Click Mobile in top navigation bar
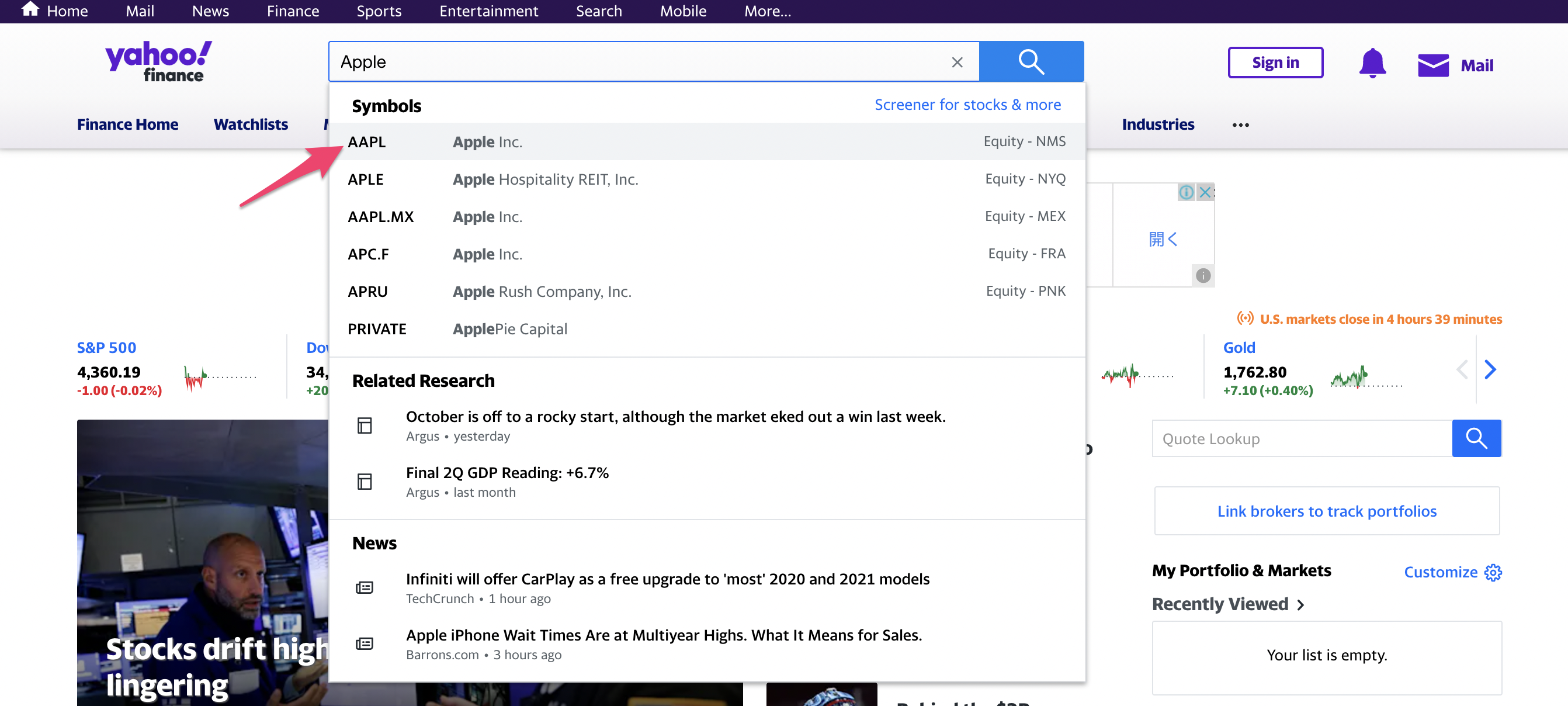Screen dimensions: 1568x706 tap(683, 11)
